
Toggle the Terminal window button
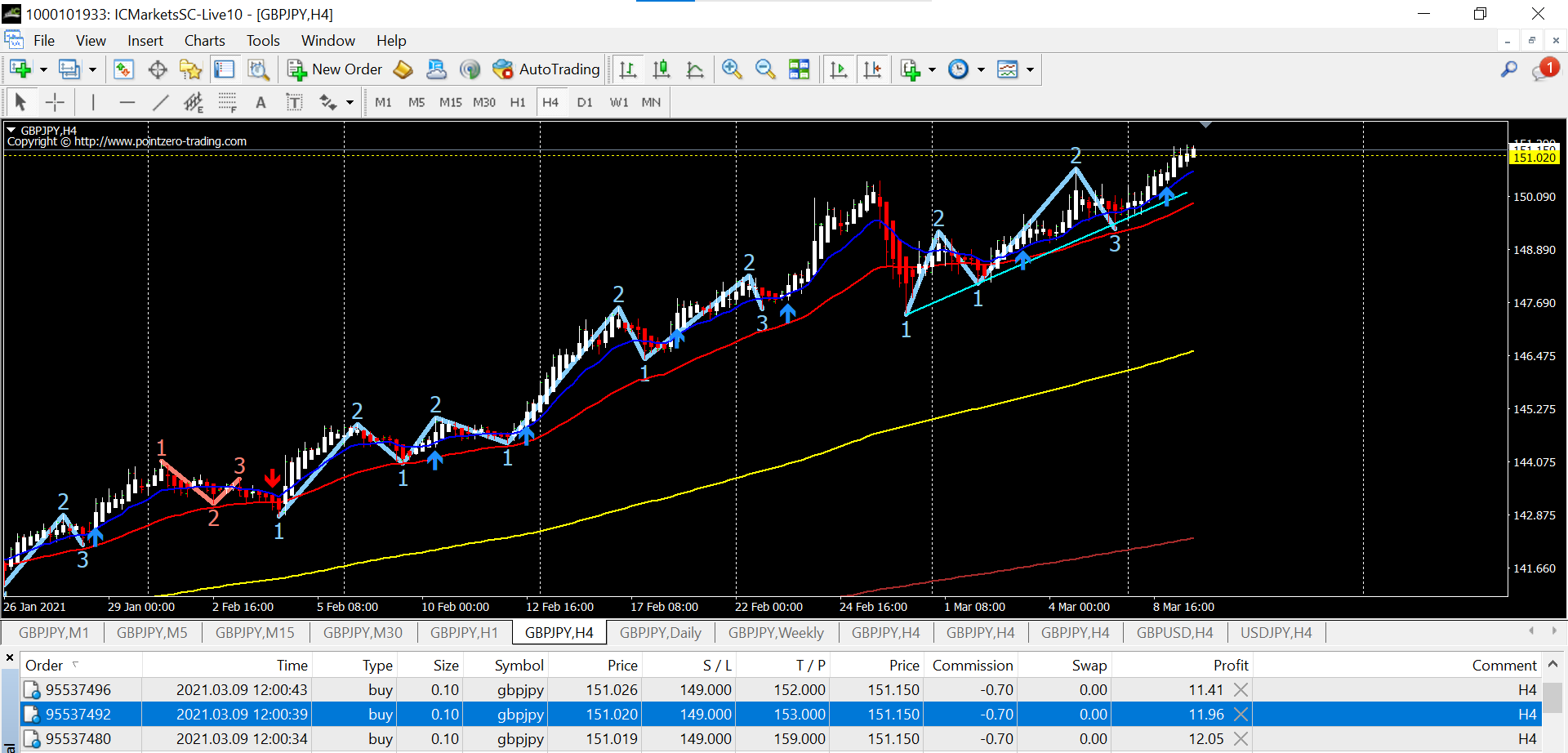click(224, 69)
